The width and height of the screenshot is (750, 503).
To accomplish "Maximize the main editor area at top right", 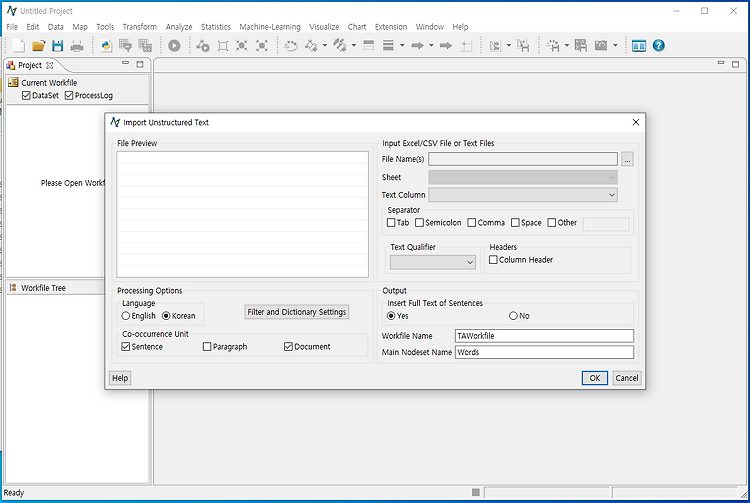I will tap(736, 64).
